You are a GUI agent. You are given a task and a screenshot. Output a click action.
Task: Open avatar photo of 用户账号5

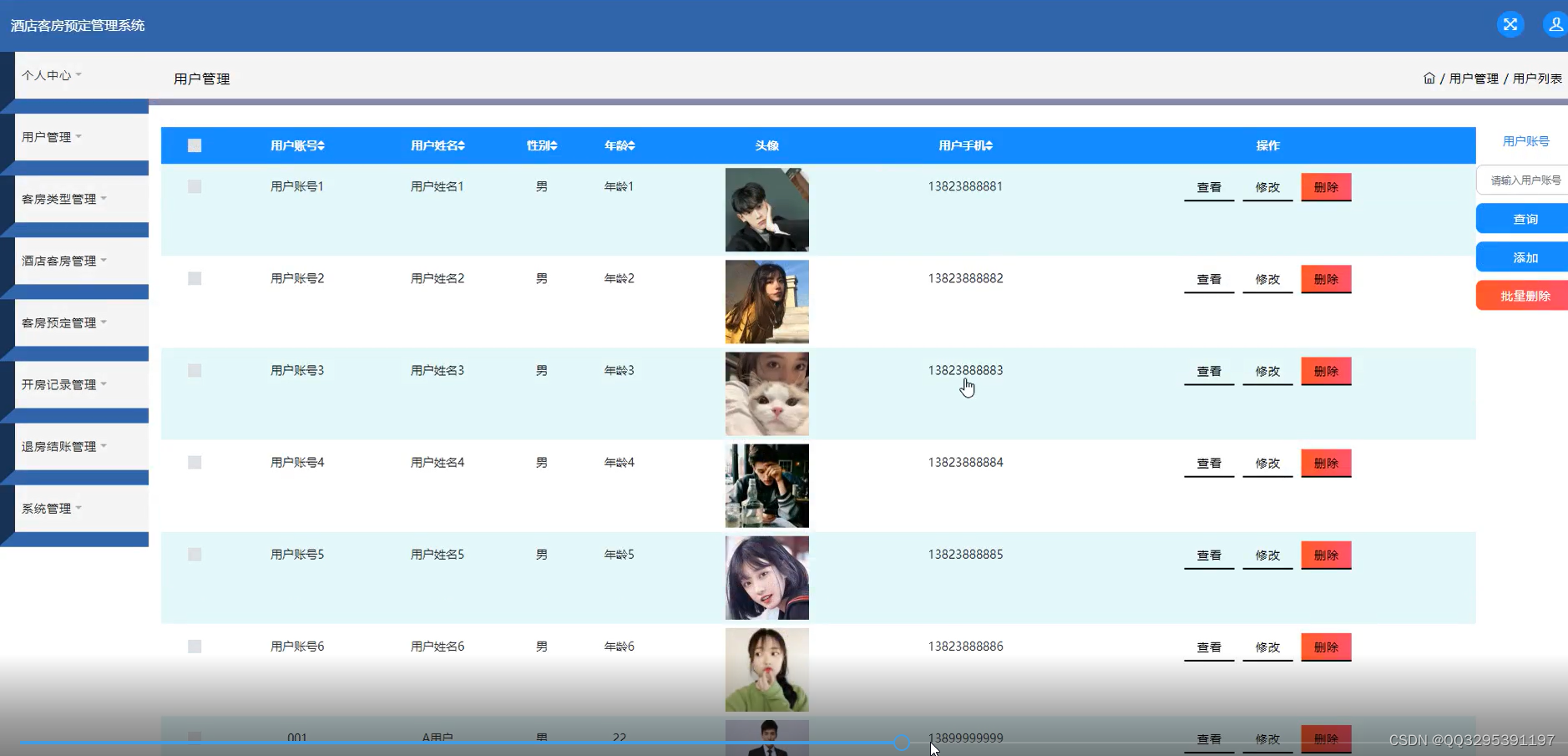(x=766, y=577)
